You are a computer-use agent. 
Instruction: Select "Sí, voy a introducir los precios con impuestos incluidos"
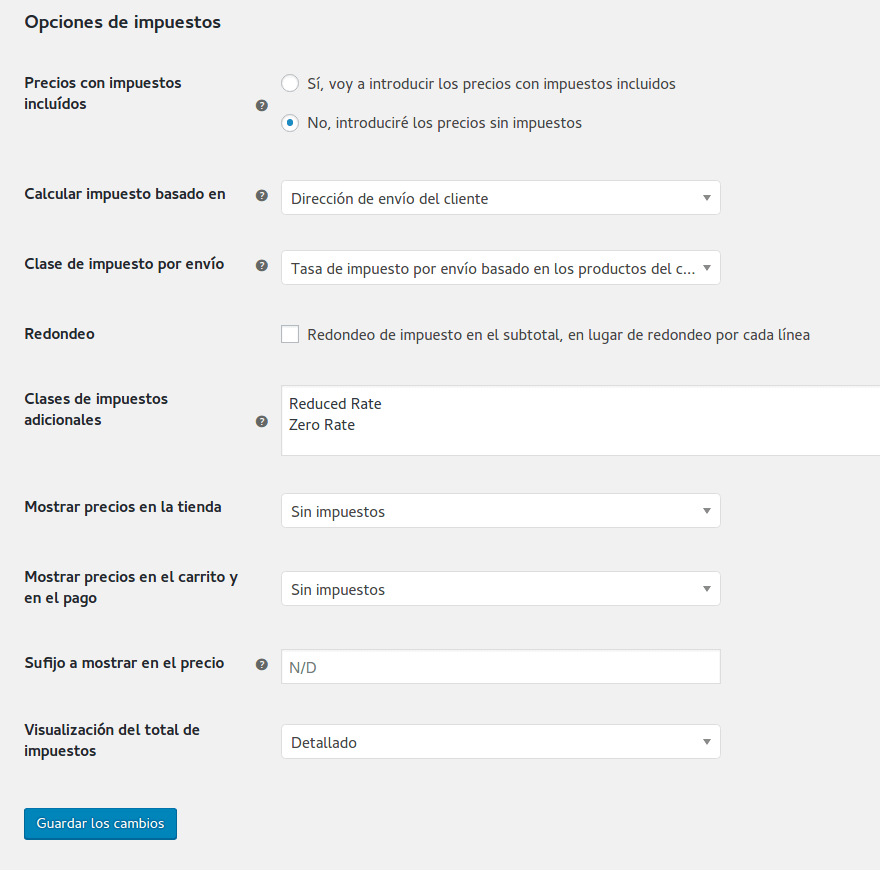point(290,83)
